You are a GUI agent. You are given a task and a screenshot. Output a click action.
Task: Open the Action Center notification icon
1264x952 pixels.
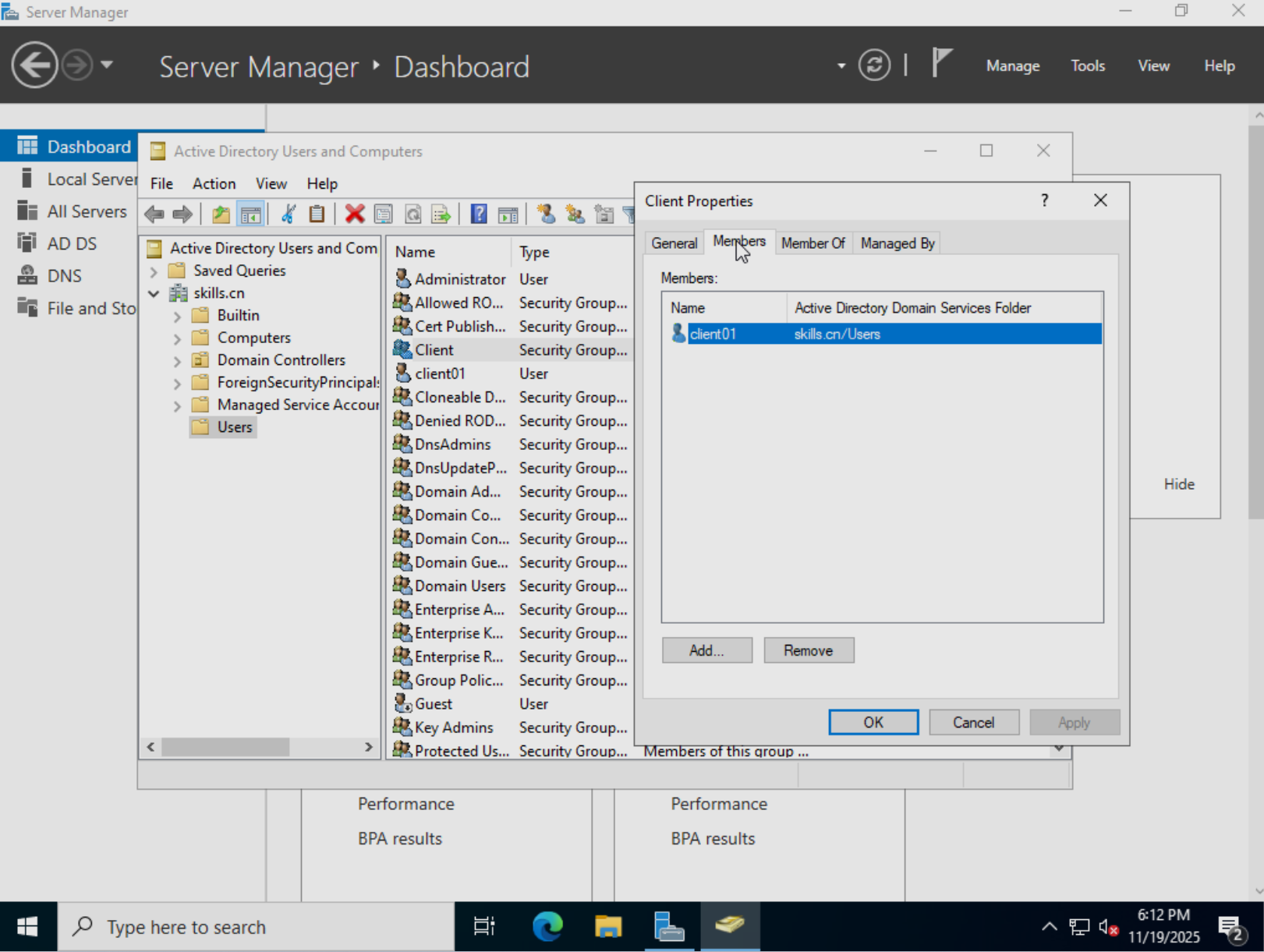[1231, 928]
